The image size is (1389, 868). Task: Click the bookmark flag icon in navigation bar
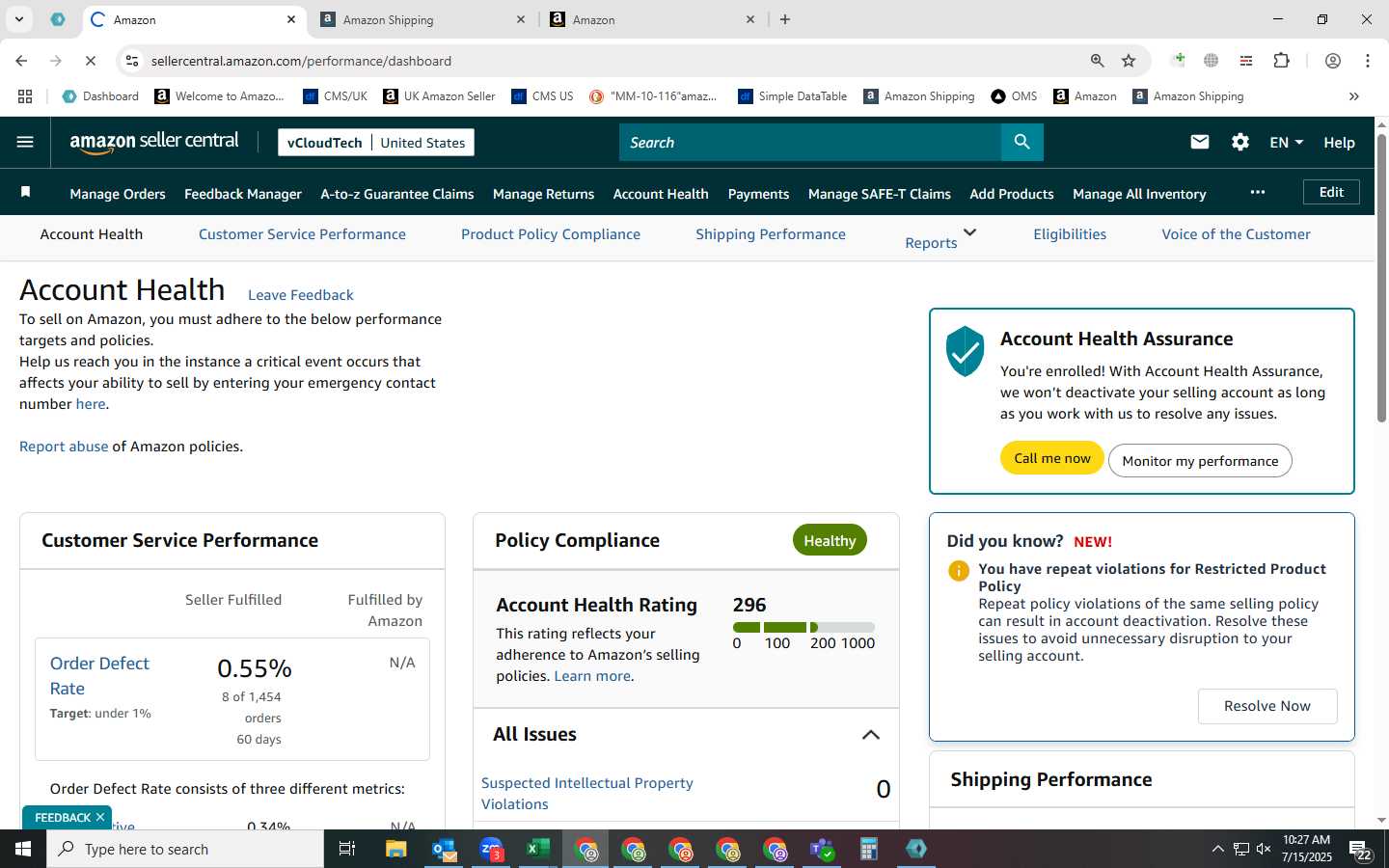point(26,193)
